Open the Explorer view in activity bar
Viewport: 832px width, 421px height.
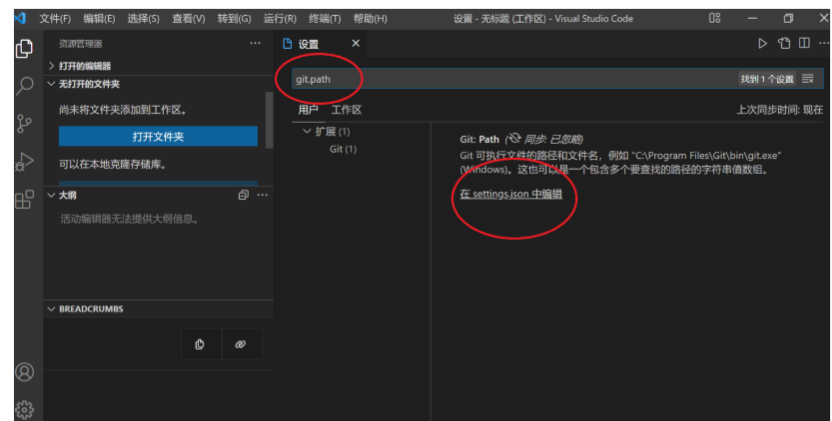click(x=24, y=49)
